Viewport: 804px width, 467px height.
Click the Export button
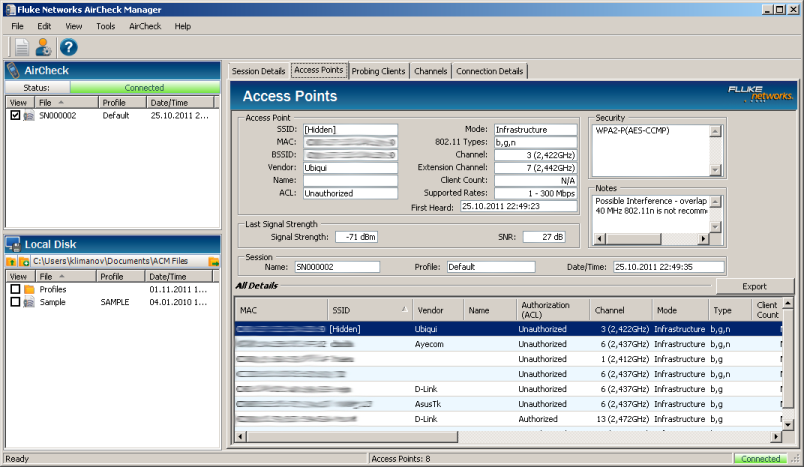754,287
